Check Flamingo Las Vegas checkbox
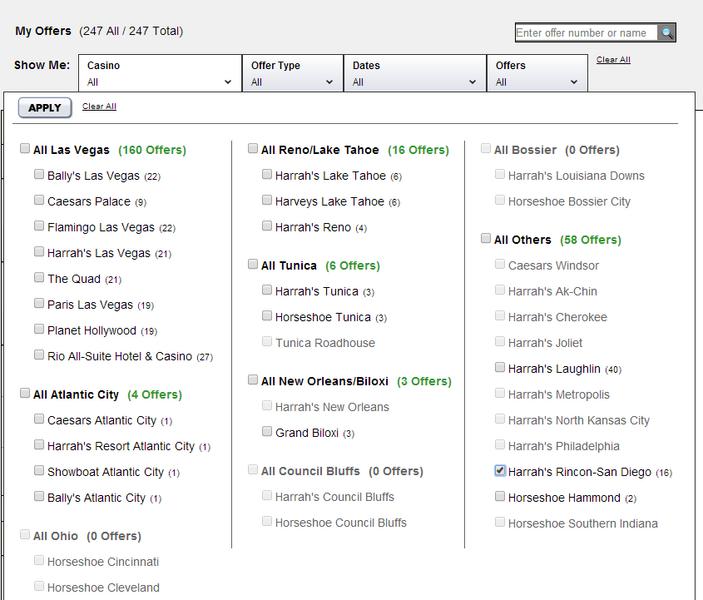 (39, 226)
